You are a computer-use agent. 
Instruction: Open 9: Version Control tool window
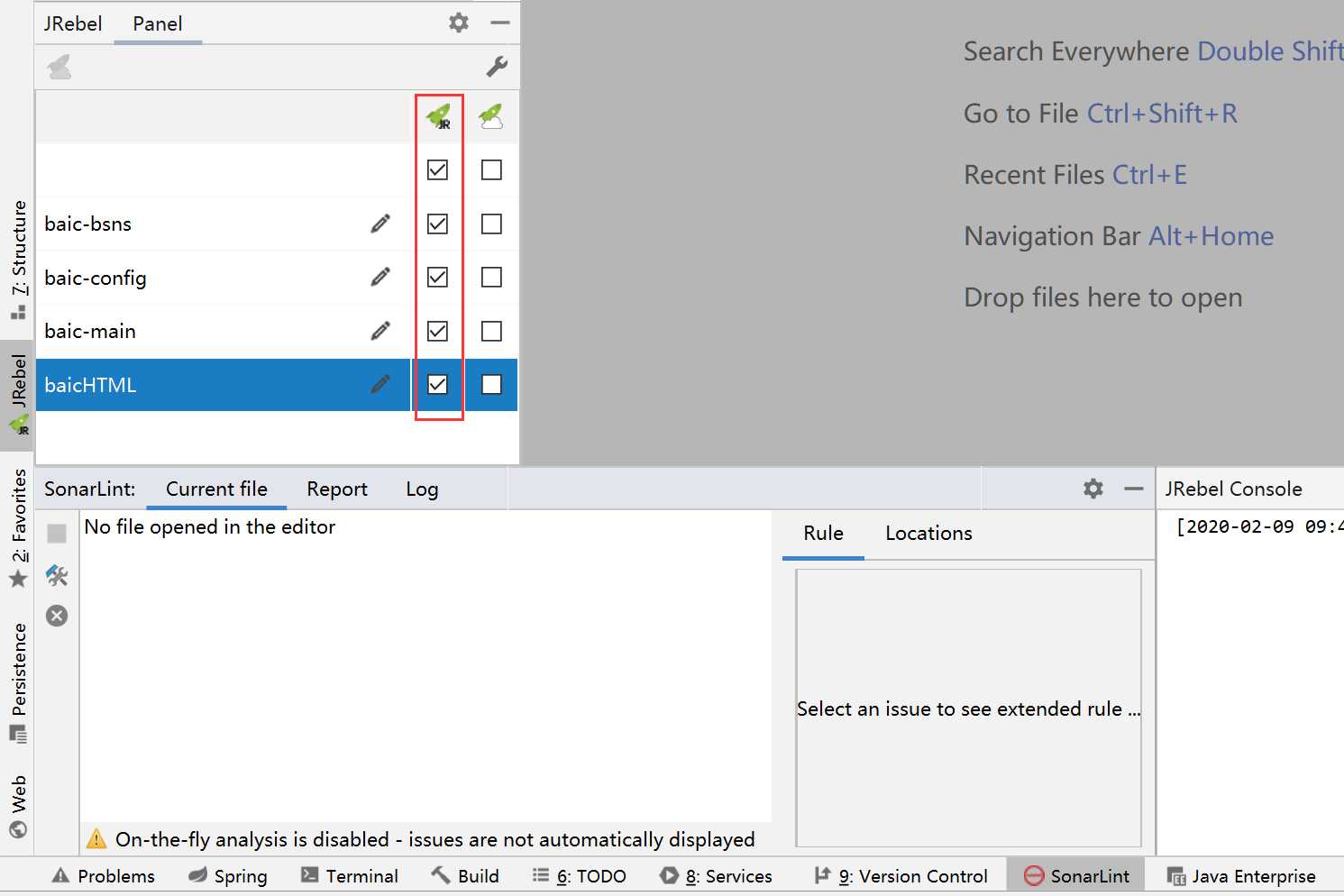pyautogui.click(x=901, y=876)
